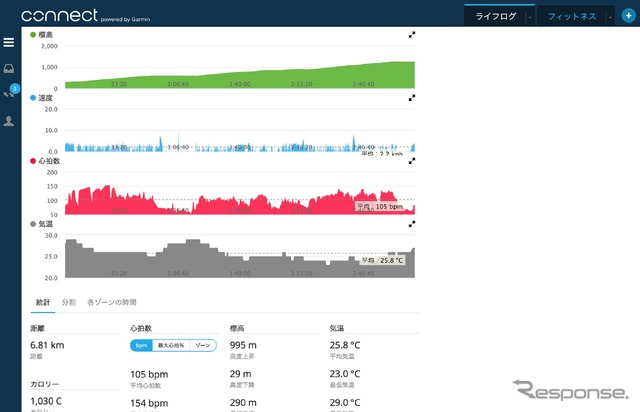Switch heart rate display to 最大心拍%
The width and height of the screenshot is (640, 412).
172,345
